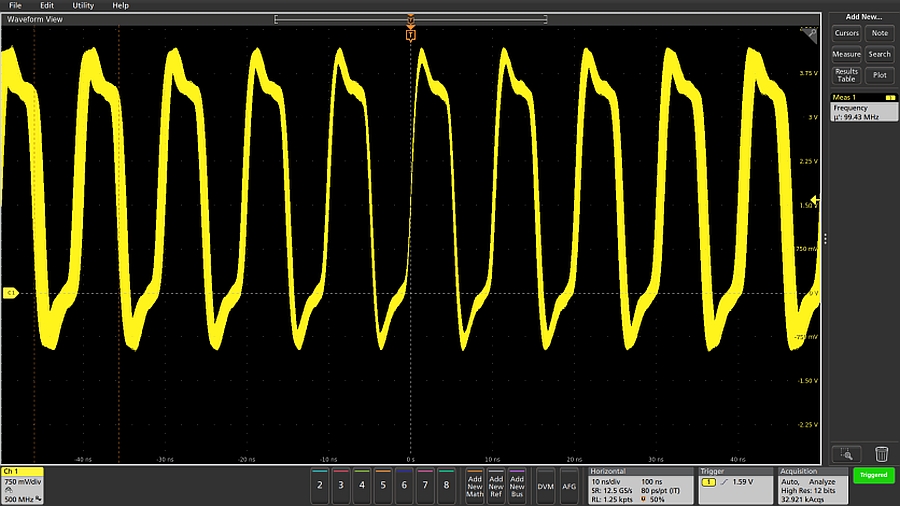Turn on channel 2
This screenshot has width=900, height=506.
pyautogui.click(x=319, y=484)
